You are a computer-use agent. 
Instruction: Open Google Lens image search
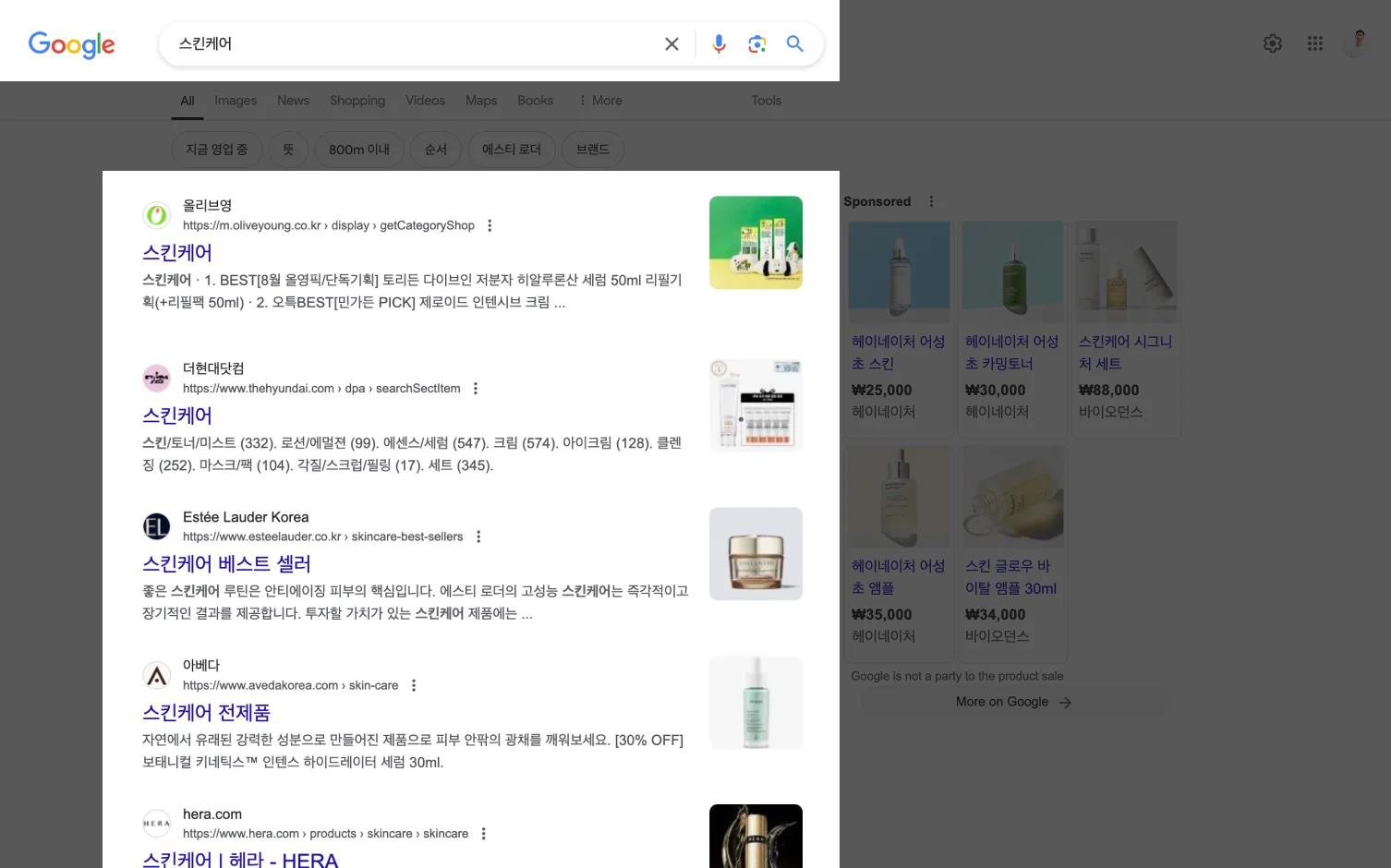pos(757,43)
